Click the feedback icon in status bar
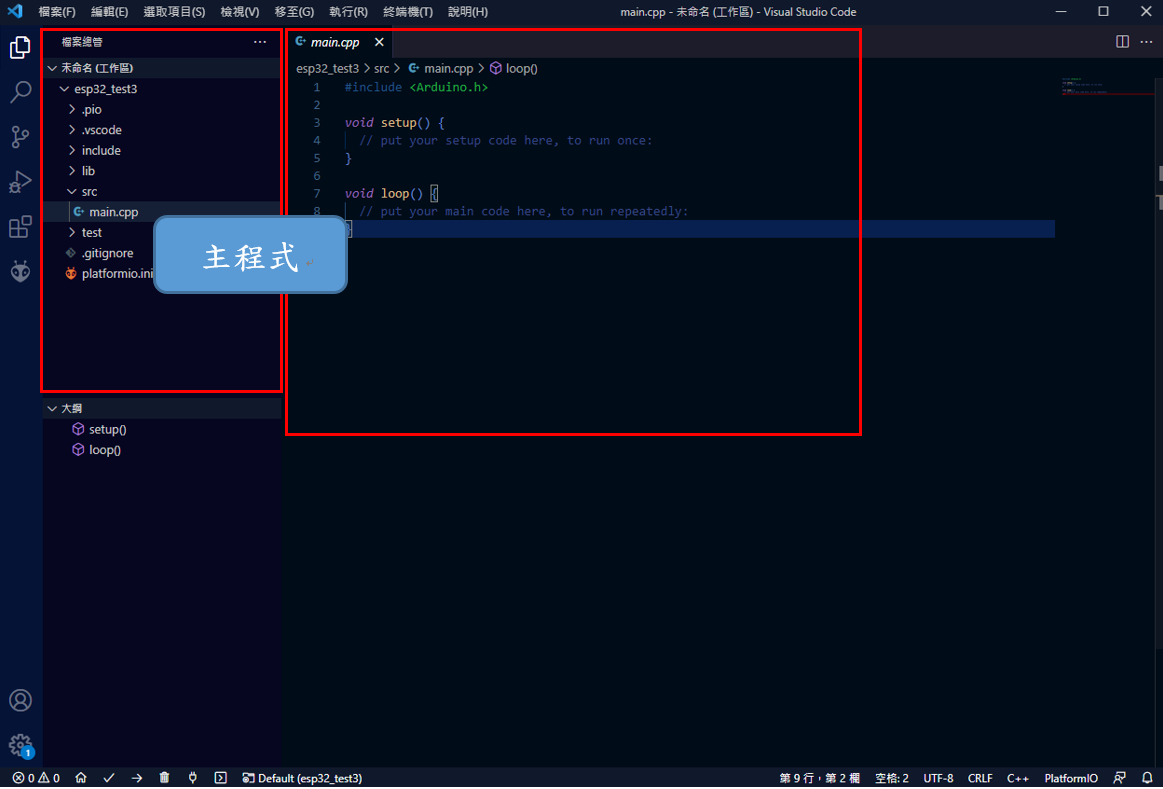This screenshot has height=789, width=1163. click(1119, 778)
